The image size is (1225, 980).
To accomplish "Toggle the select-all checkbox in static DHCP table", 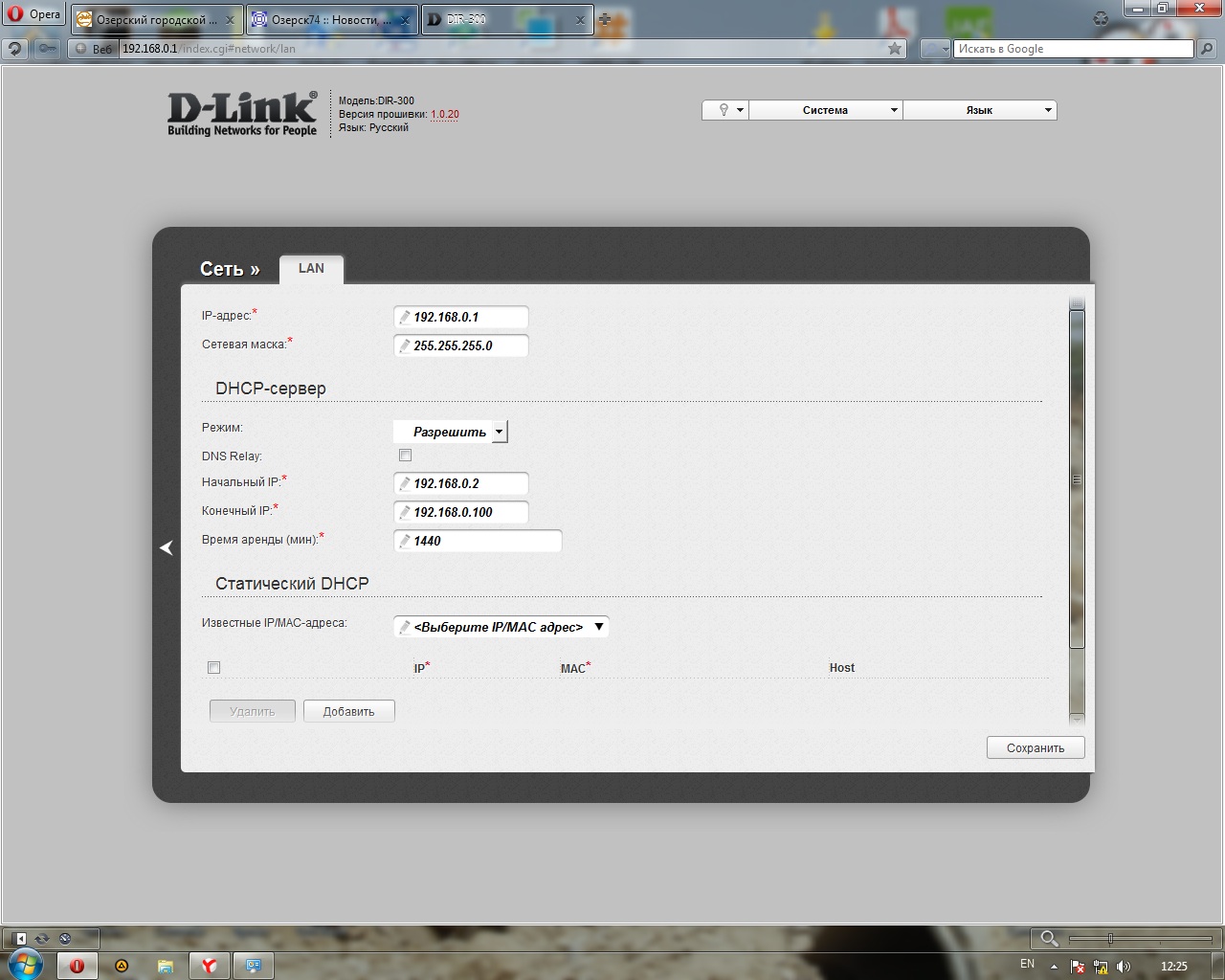I will pos(213,667).
